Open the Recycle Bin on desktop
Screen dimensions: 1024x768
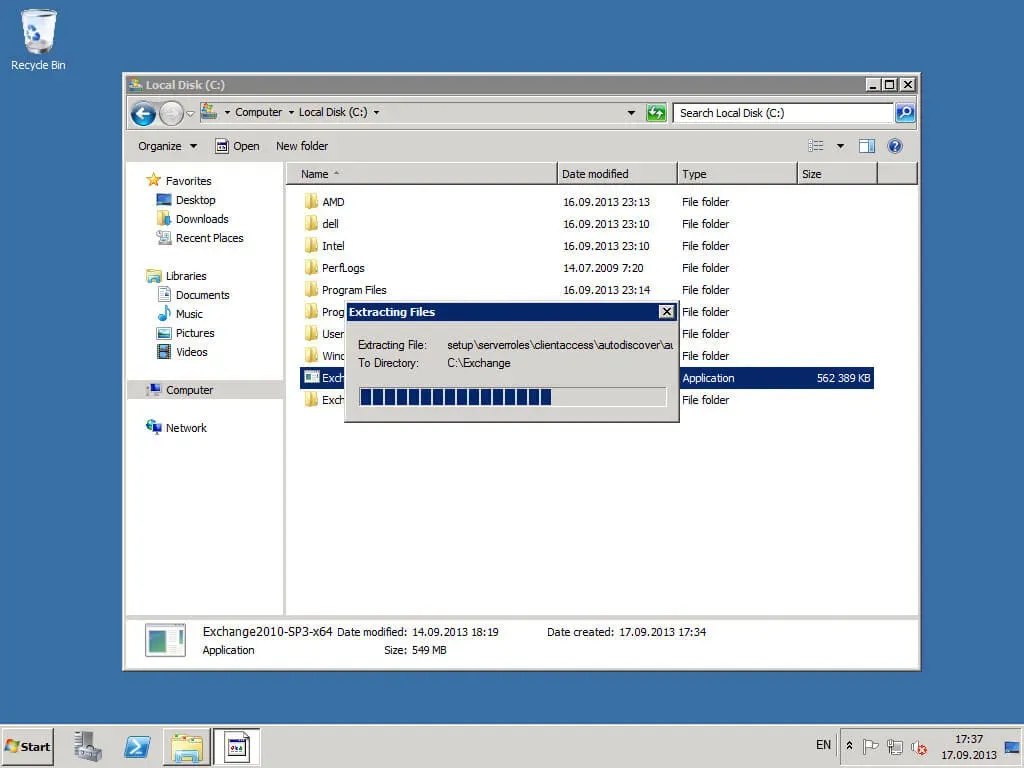38,39
